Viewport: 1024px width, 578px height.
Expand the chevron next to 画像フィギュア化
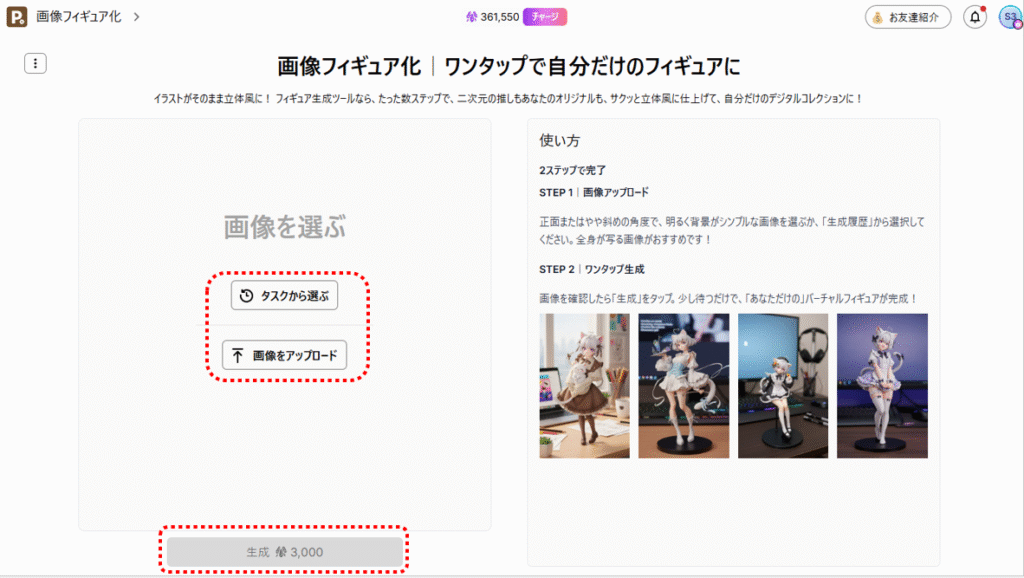coord(136,17)
